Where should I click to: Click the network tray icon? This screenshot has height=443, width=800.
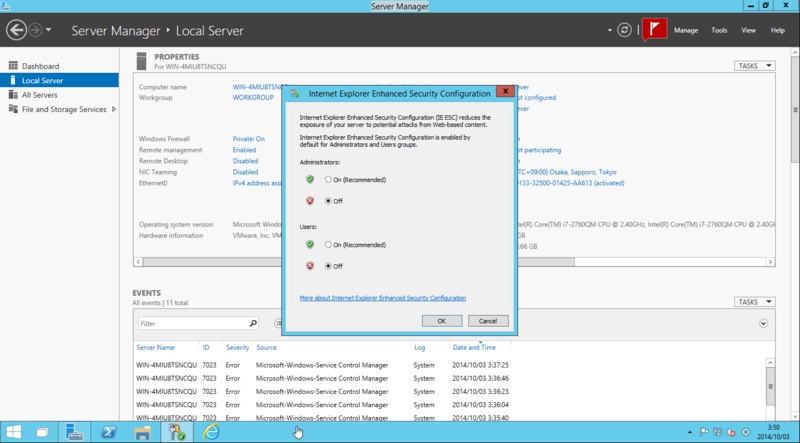click(718, 432)
